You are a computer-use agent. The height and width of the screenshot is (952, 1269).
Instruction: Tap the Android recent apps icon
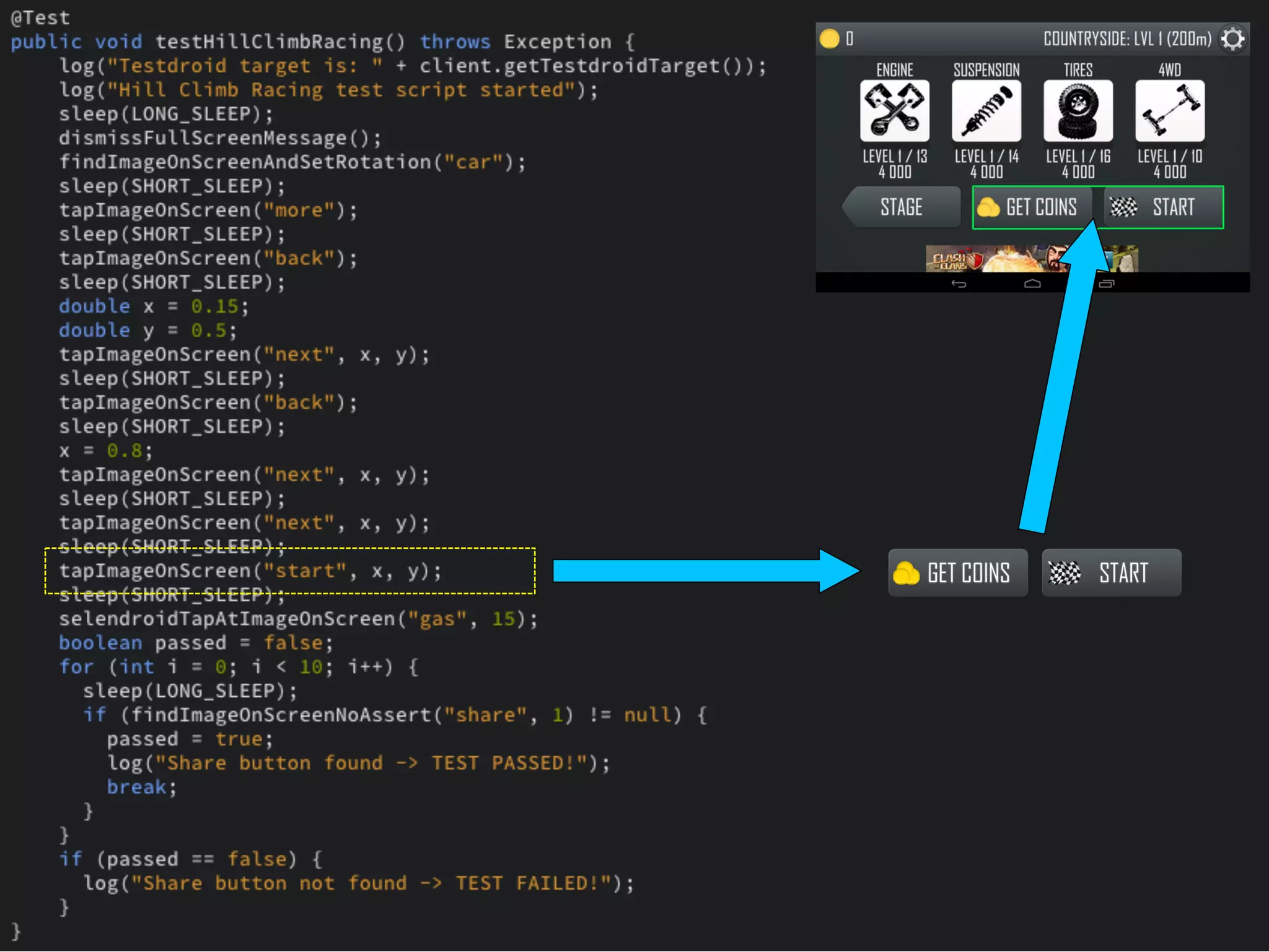[1106, 284]
